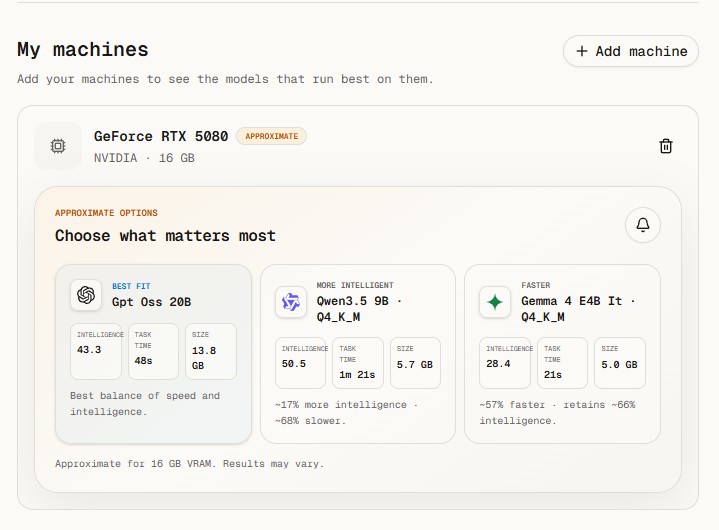Click the OpenAI logo on Gpt Oss 20B

point(86,295)
